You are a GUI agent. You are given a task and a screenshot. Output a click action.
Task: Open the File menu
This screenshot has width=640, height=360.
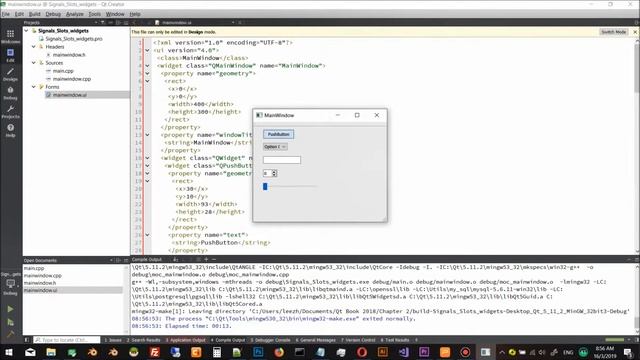pos(6,14)
